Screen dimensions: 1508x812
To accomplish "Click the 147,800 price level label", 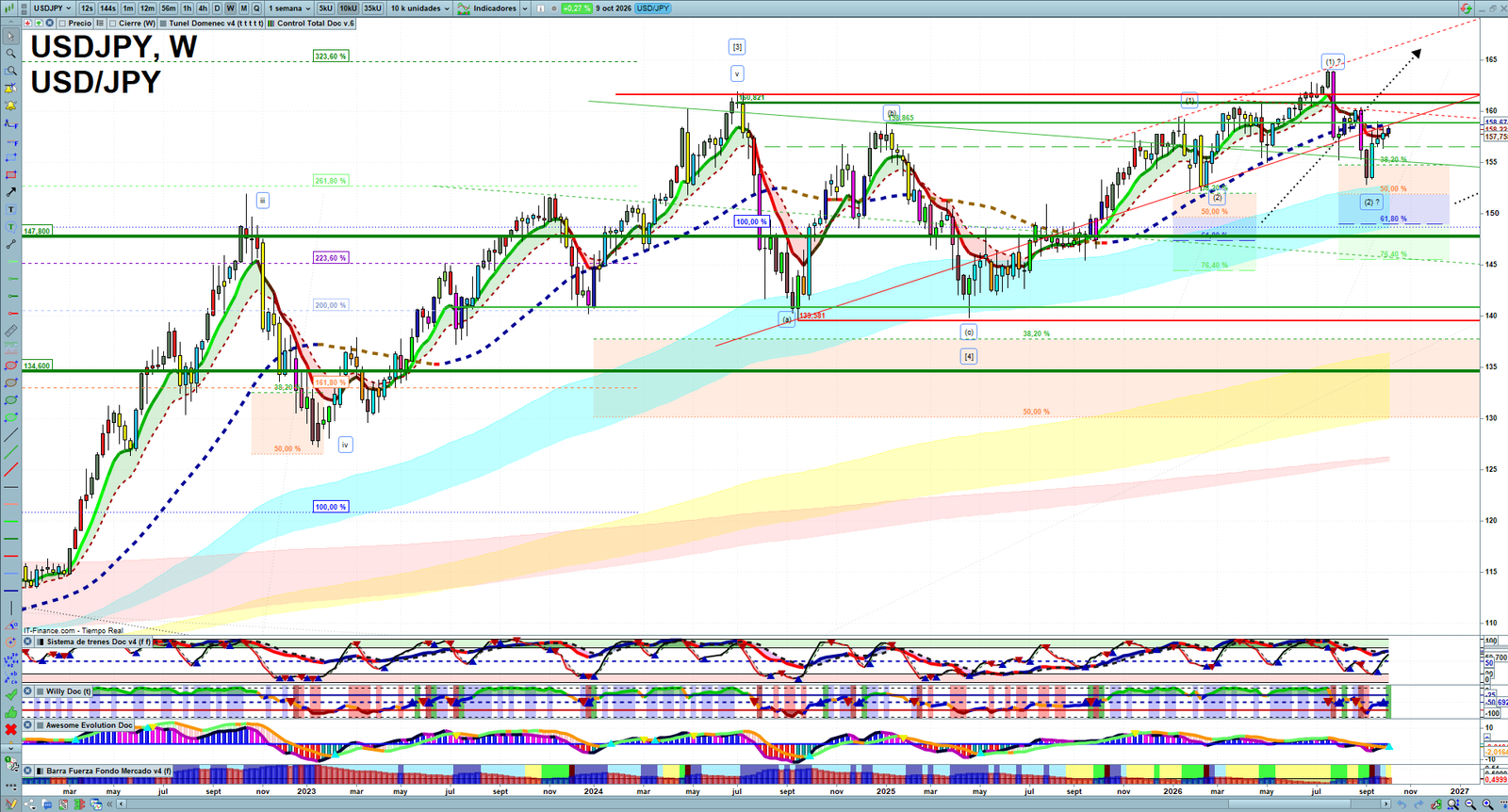I will pos(37,231).
